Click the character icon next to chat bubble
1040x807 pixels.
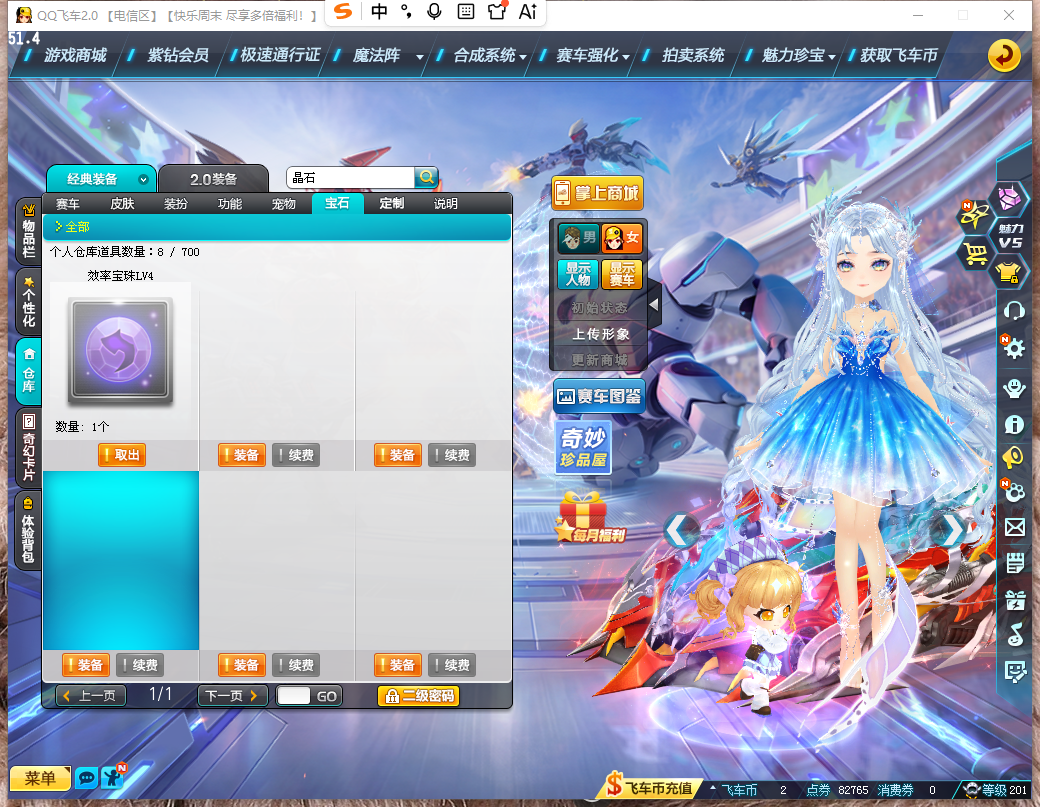pyautogui.click(x=112, y=776)
